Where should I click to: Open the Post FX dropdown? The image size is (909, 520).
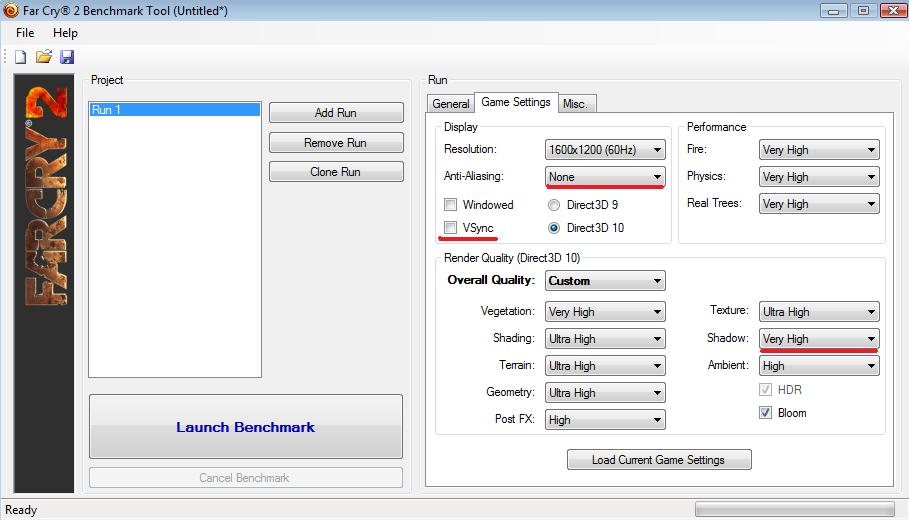click(x=605, y=420)
